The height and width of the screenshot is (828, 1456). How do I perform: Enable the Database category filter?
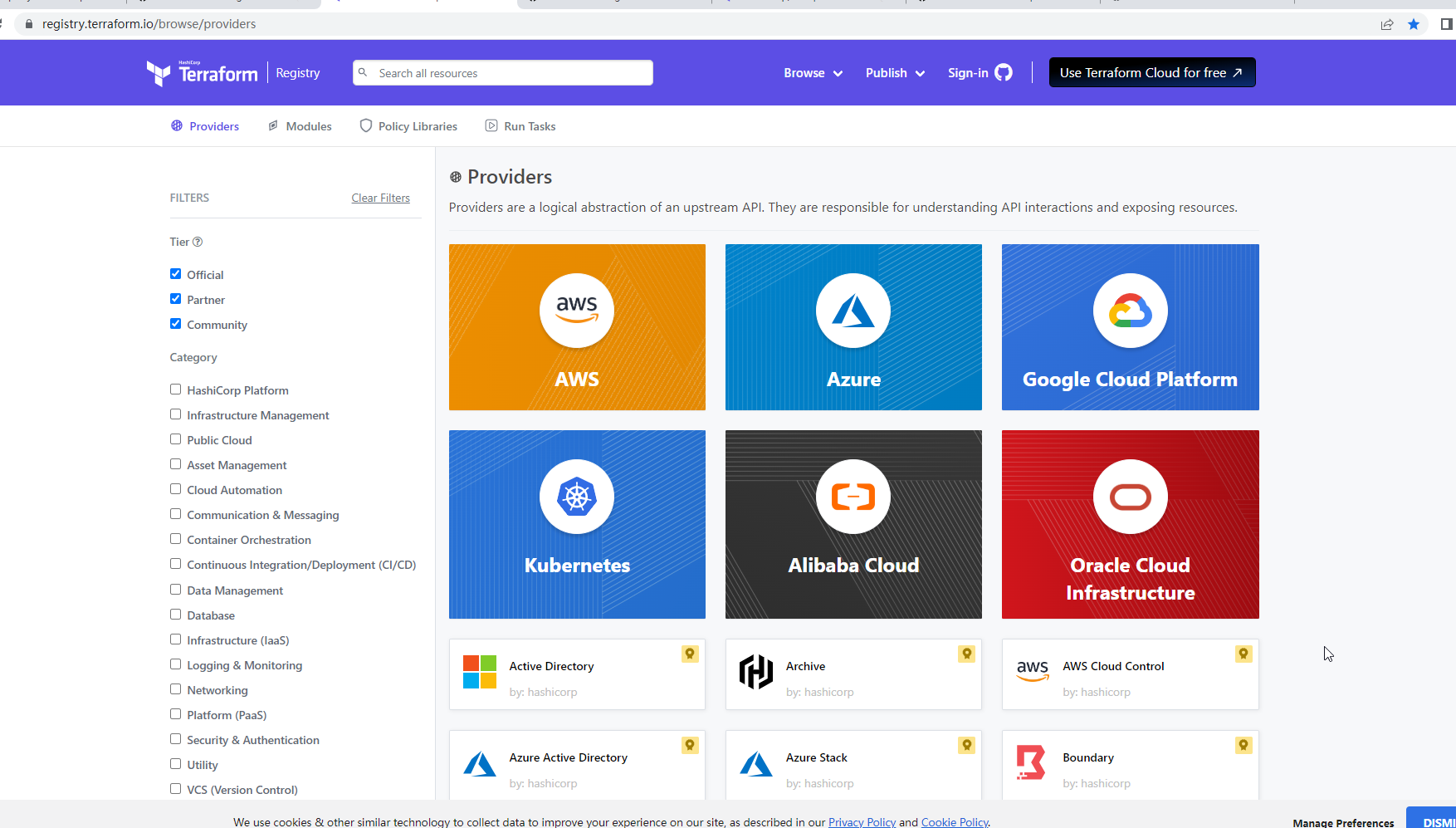pyautogui.click(x=175, y=615)
